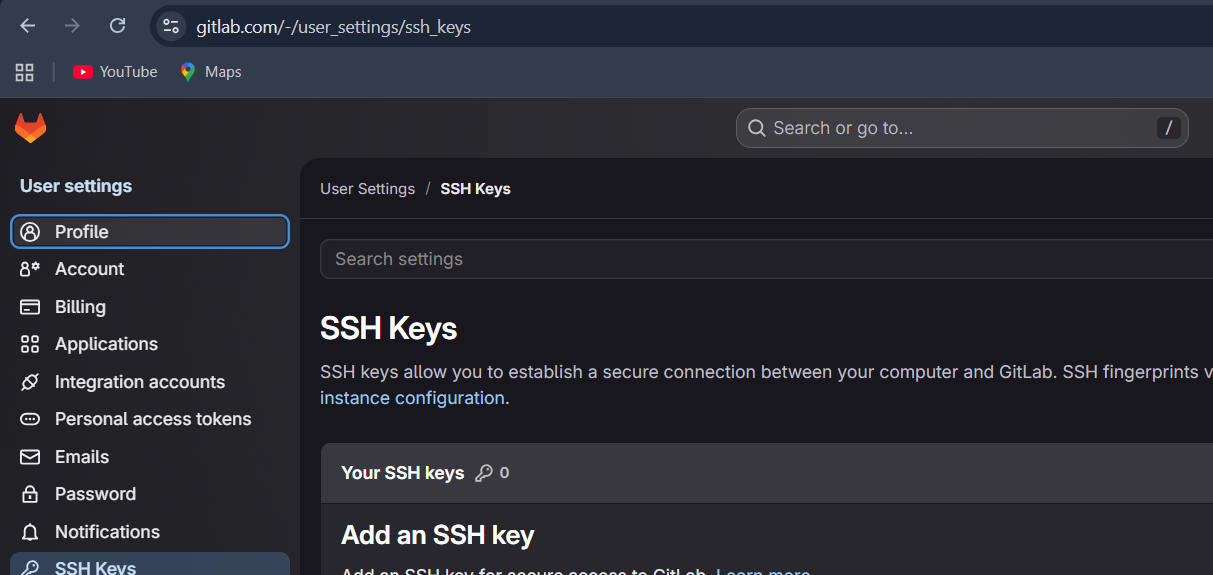The width and height of the screenshot is (1213, 575).
Task: Click the Your SSH keys heading
Action: pos(402,473)
